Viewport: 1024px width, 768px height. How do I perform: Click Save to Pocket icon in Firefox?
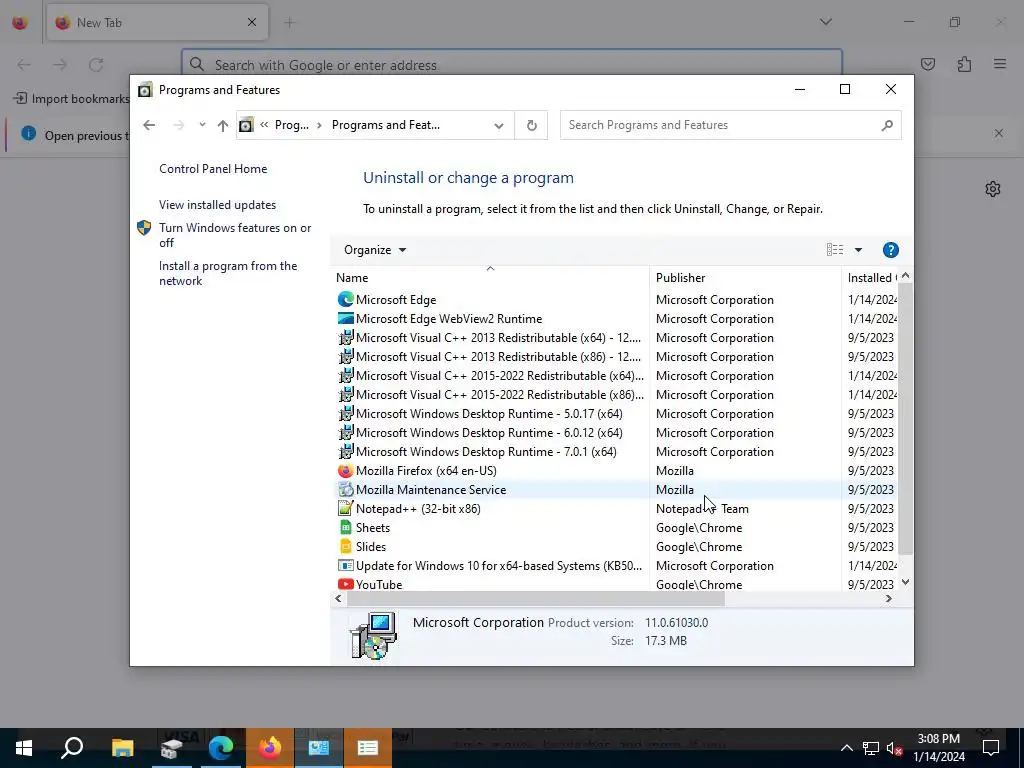[928, 64]
